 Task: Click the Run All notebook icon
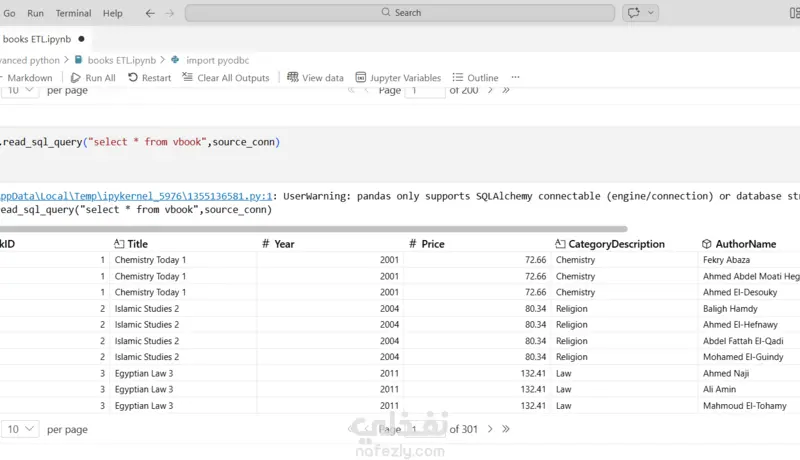coord(78,77)
